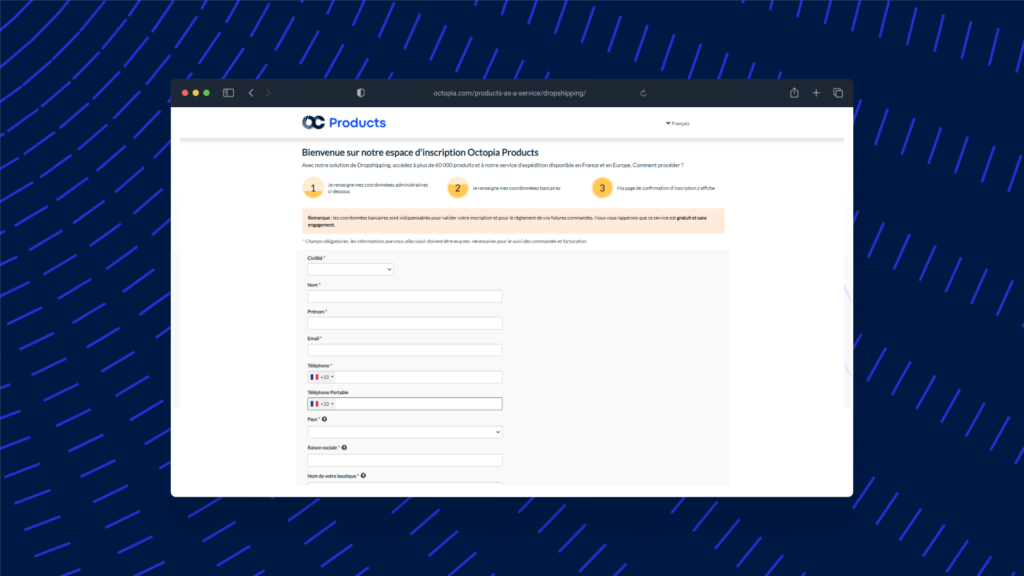This screenshot has height=576, width=1024.
Task: Open the Téléphone country code +33 selector
Action: pos(321,377)
